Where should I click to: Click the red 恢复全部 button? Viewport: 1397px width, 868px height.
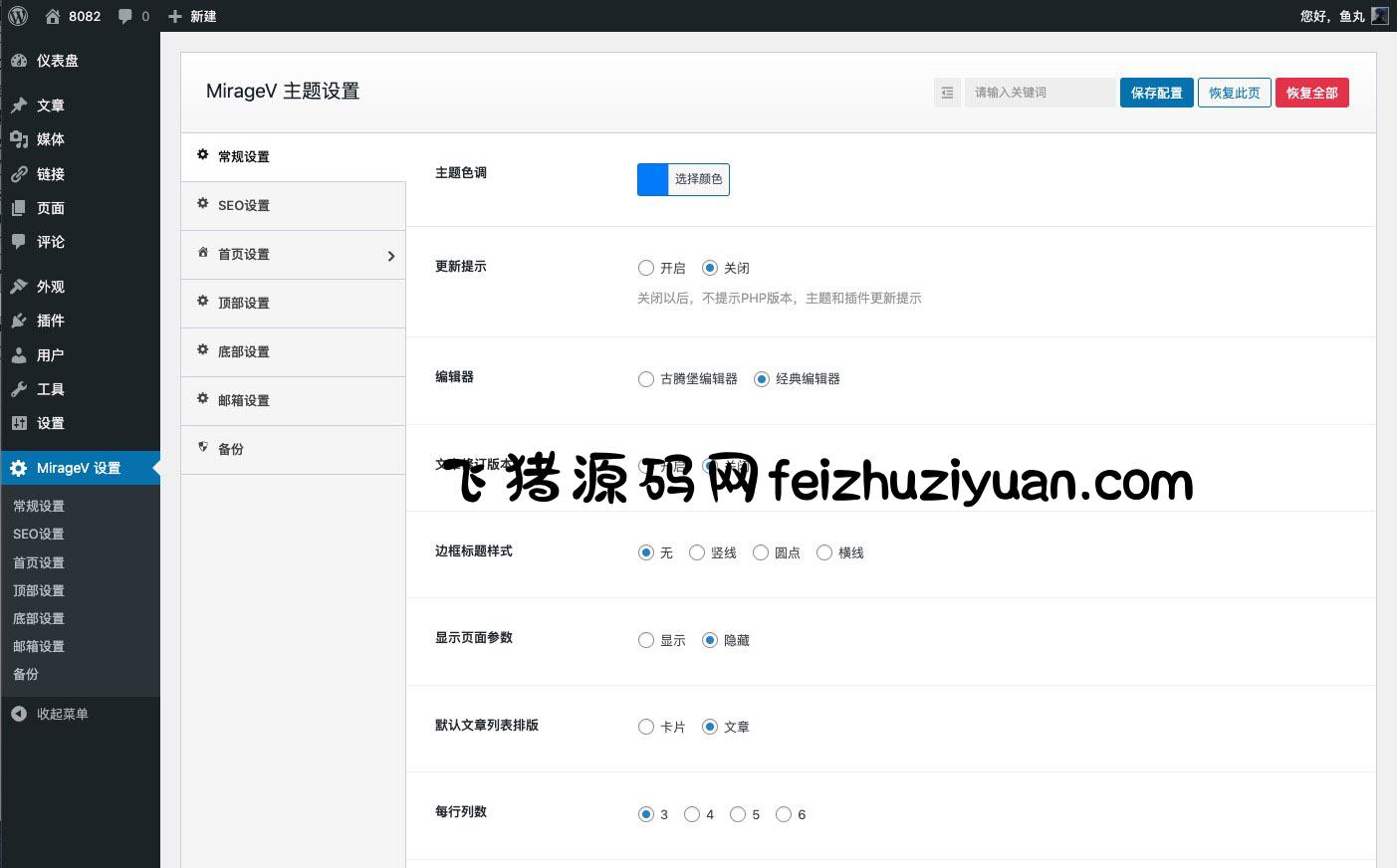coord(1311,93)
